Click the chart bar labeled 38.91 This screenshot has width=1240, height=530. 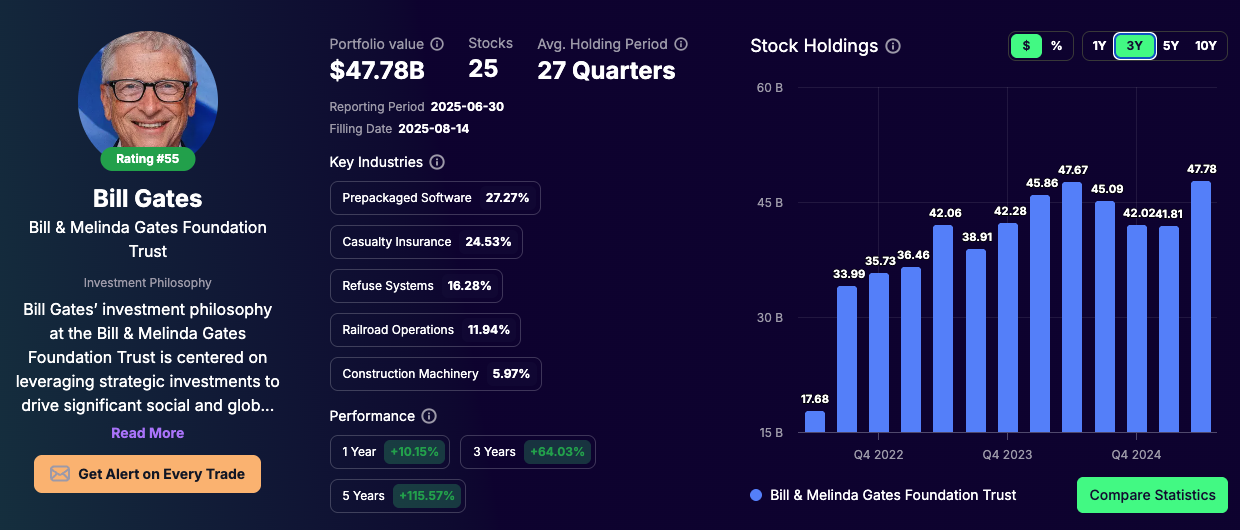pos(976,340)
